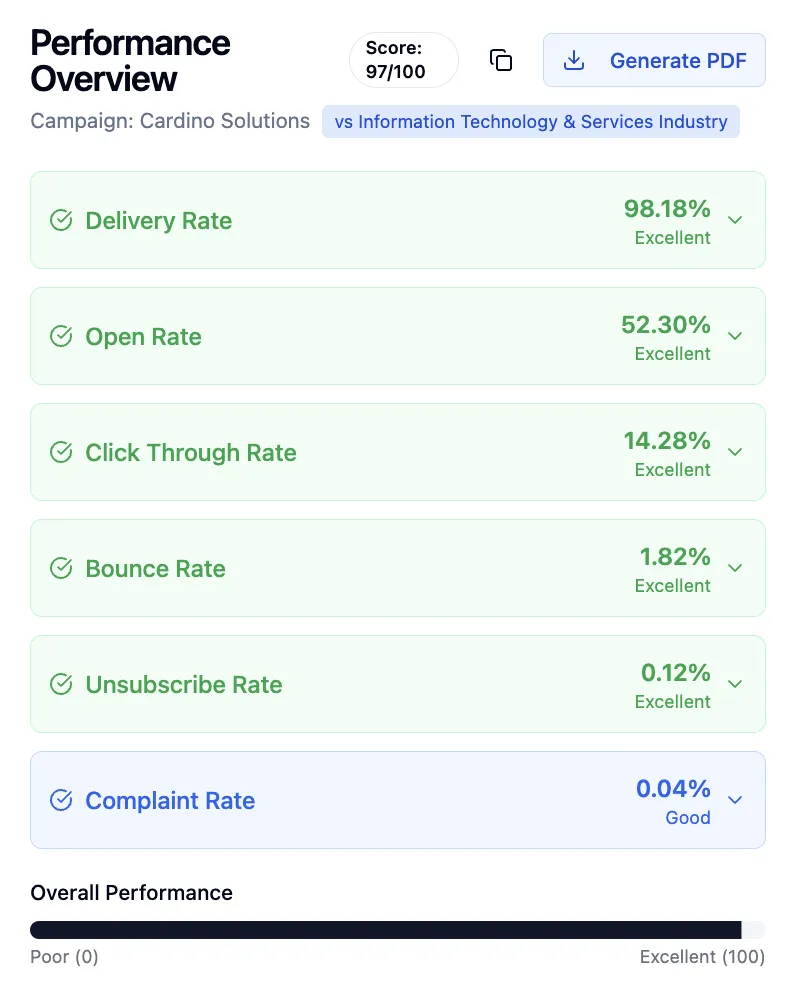The height and width of the screenshot is (998, 794).
Task: Open the Complaint Rate 0.04% card
Action: coord(397,800)
